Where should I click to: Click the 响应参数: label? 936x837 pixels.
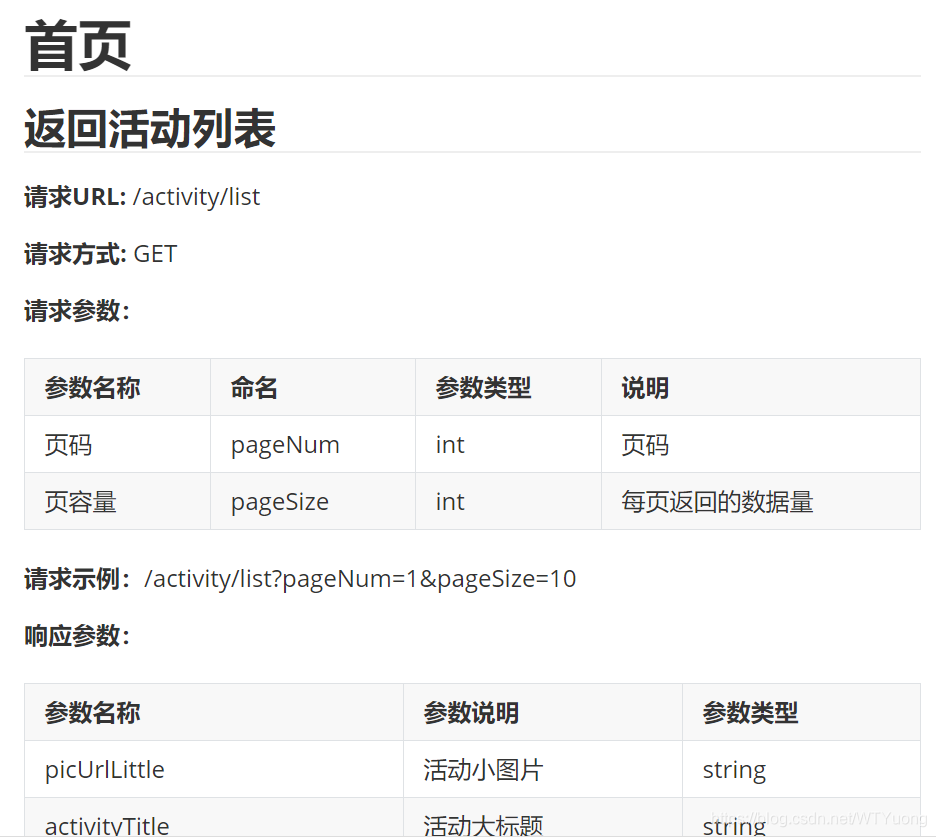[77, 636]
